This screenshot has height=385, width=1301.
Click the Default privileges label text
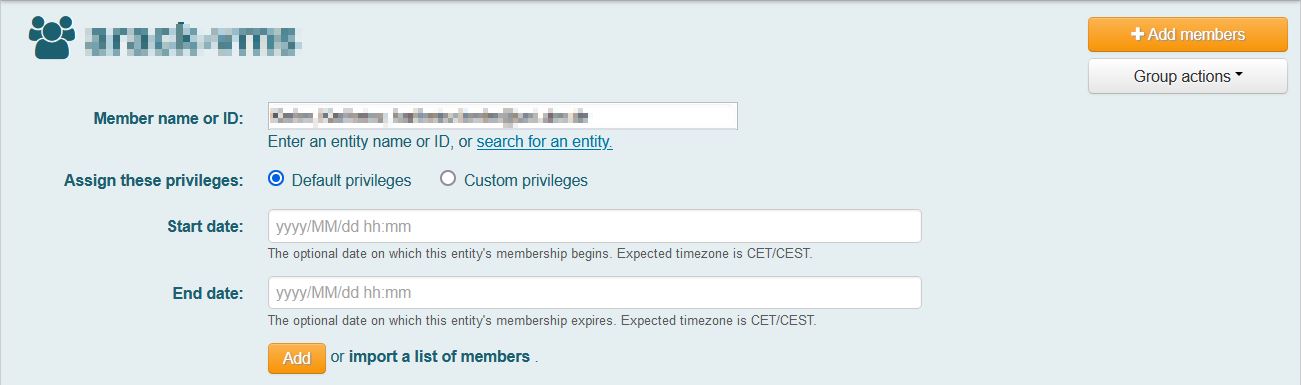point(351,181)
